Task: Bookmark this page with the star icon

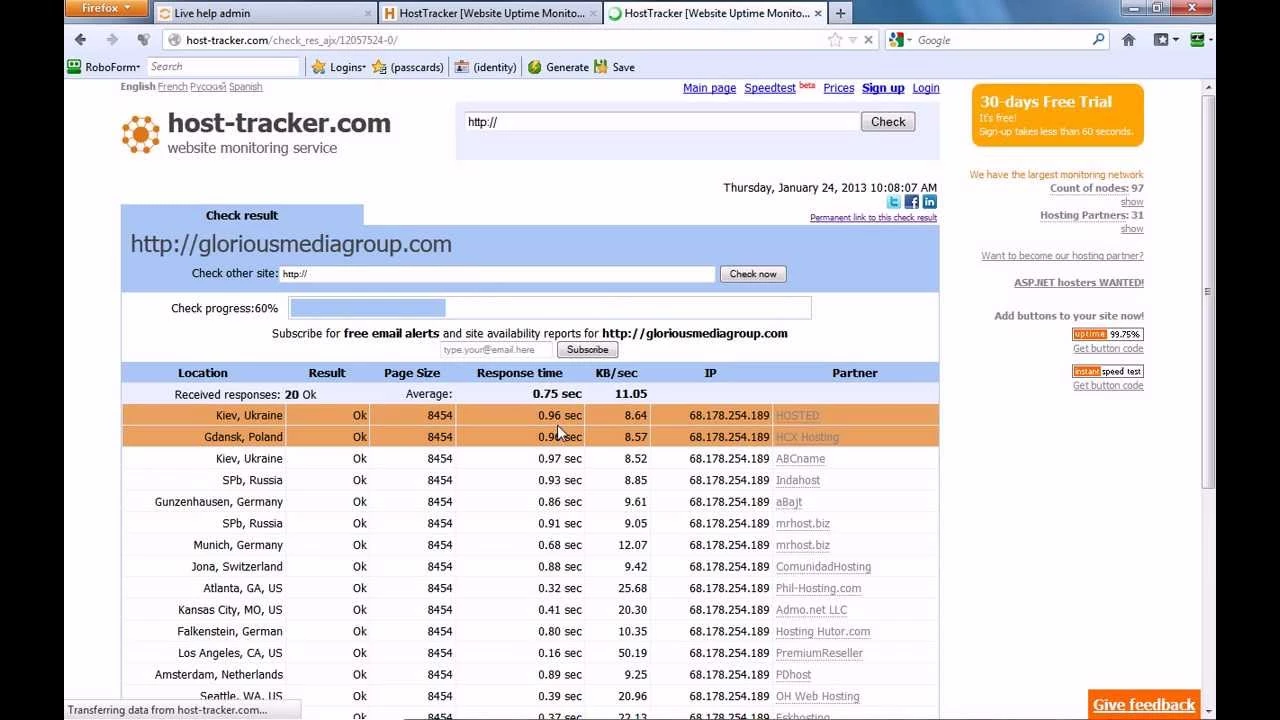Action: click(x=835, y=40)
